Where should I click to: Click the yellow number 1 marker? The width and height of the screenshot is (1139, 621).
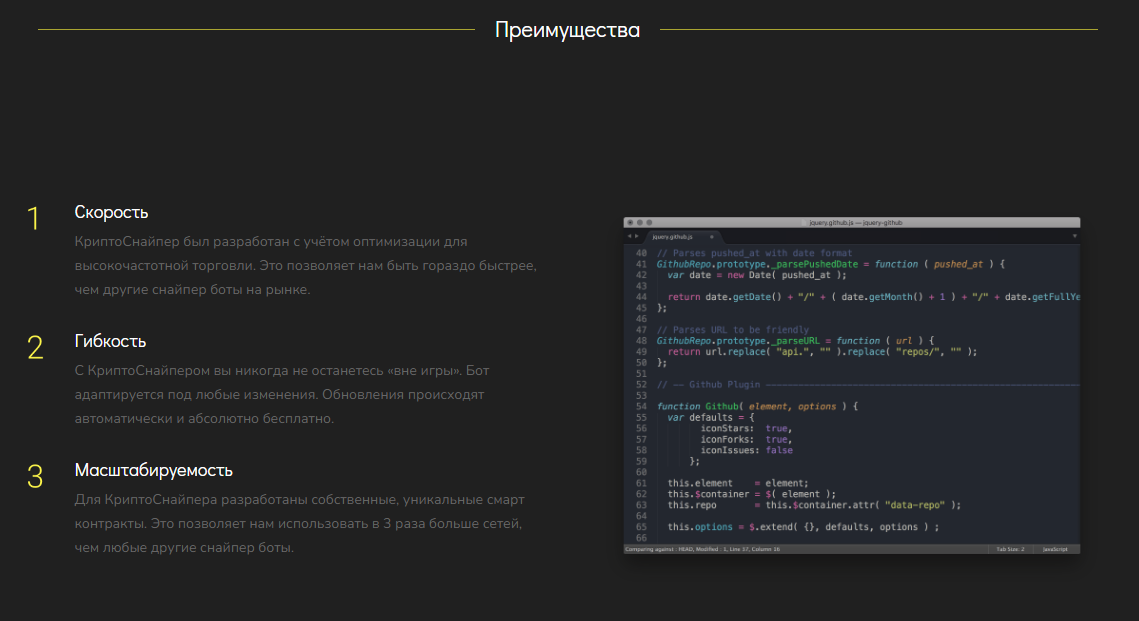coord(33,218)
